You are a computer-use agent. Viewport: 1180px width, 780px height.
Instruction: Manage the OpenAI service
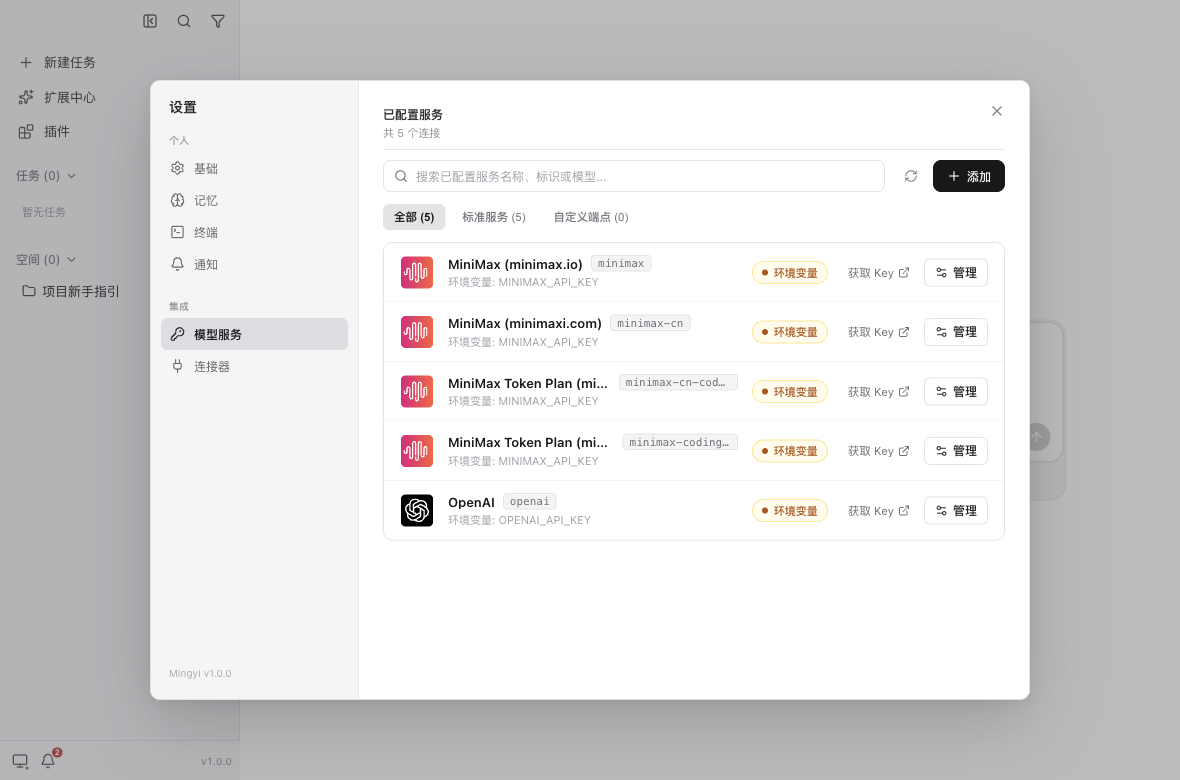[956, 510]
